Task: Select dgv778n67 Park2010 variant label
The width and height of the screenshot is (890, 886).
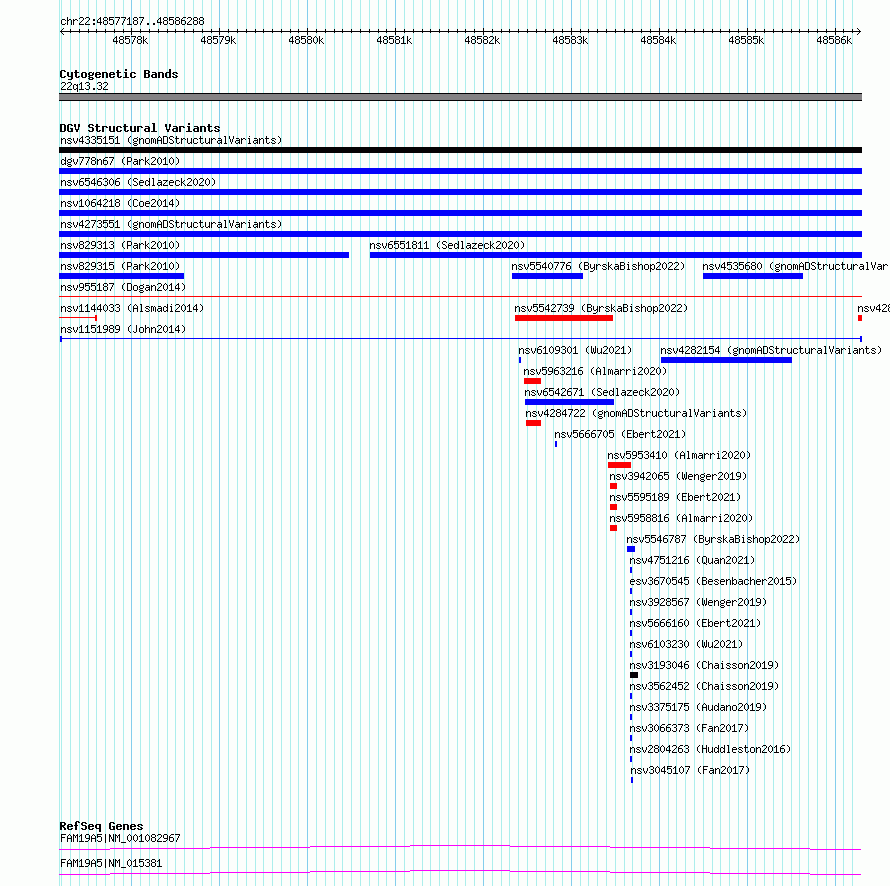Action: click(x=120, y=161)
